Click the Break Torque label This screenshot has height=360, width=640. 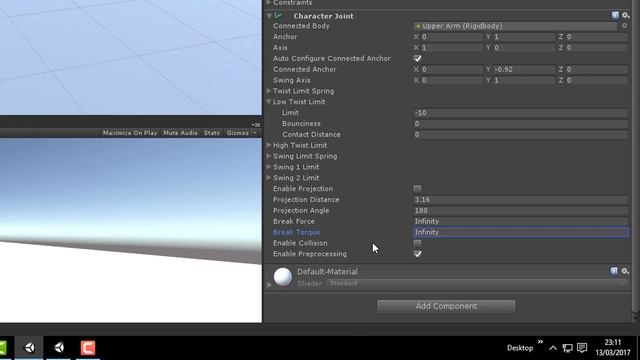point(296,232)
